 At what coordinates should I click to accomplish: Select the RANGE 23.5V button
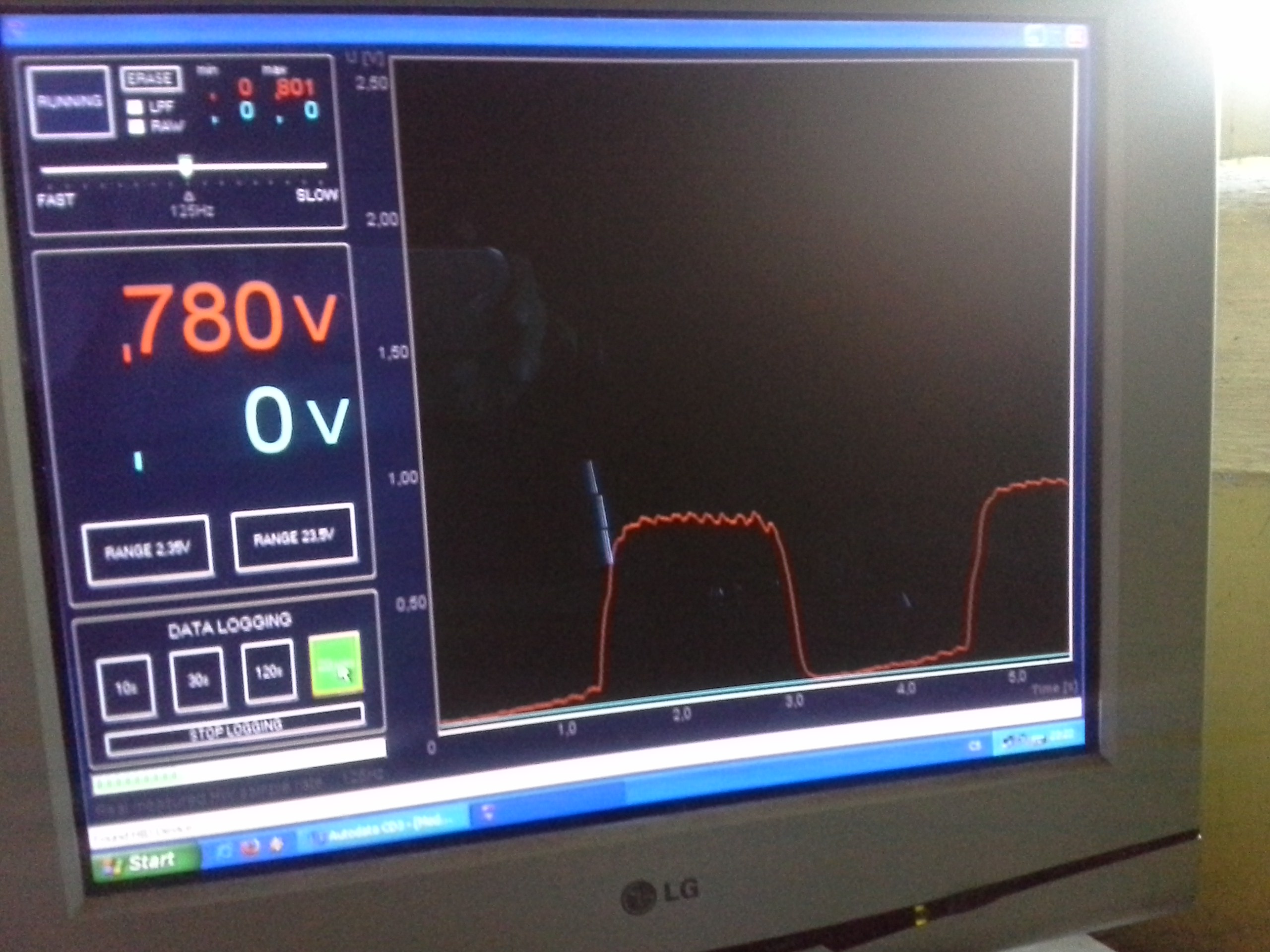294,538
